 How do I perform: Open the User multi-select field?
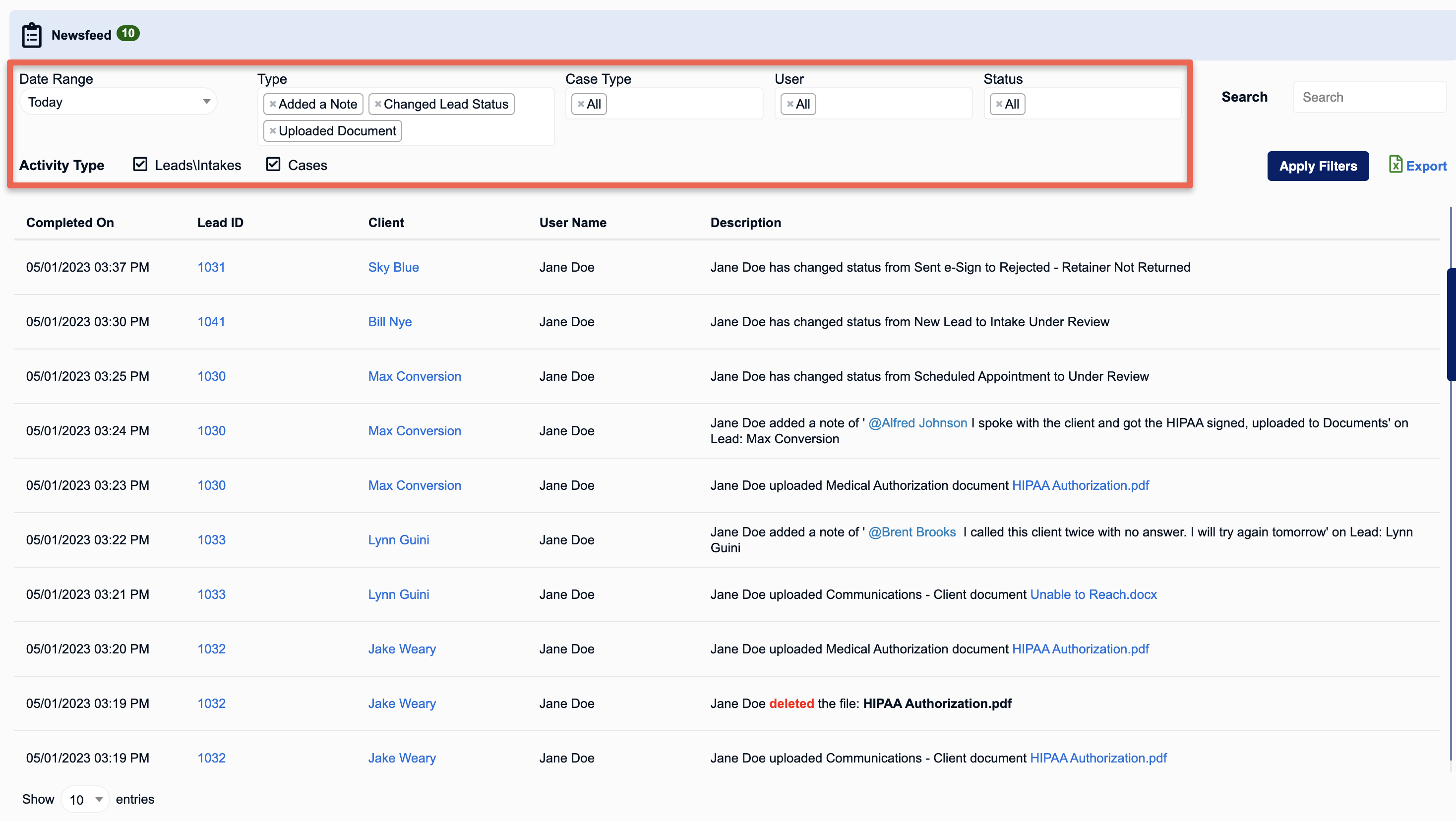click(873, 104)
